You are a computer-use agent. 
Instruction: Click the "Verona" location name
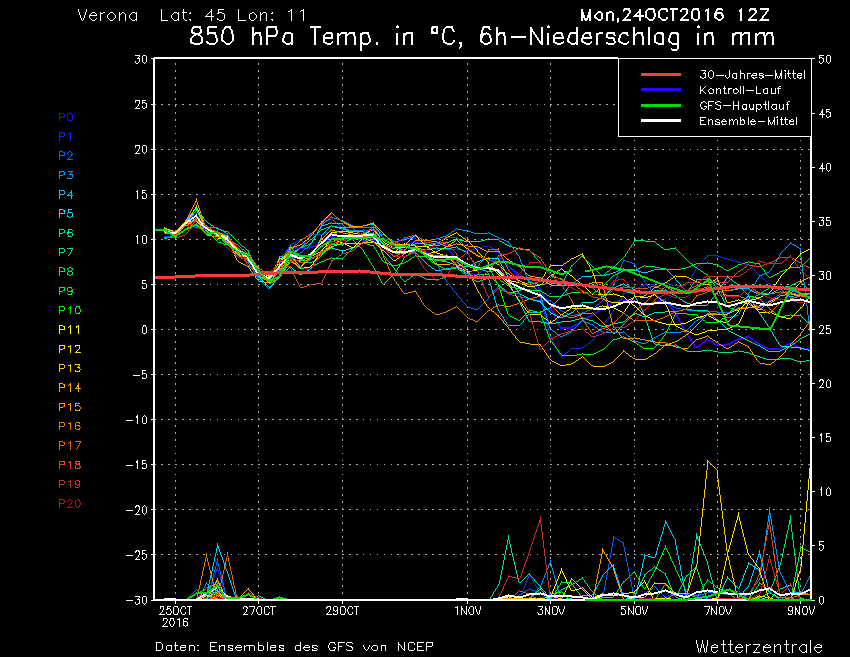pos(108,15)
